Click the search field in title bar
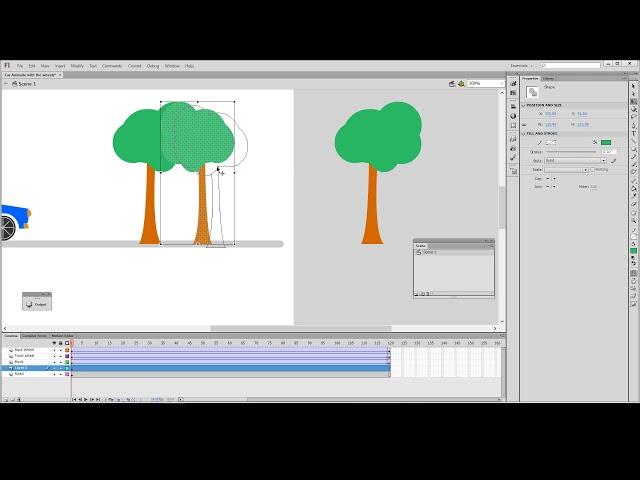Viewport: 640px width, 480px height. point(570,65)
